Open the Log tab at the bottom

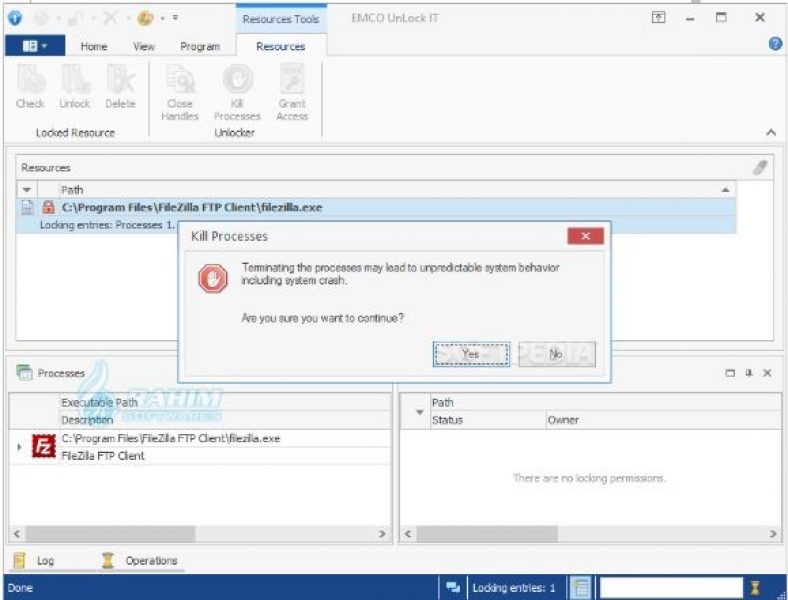click(x=33, y=560)
